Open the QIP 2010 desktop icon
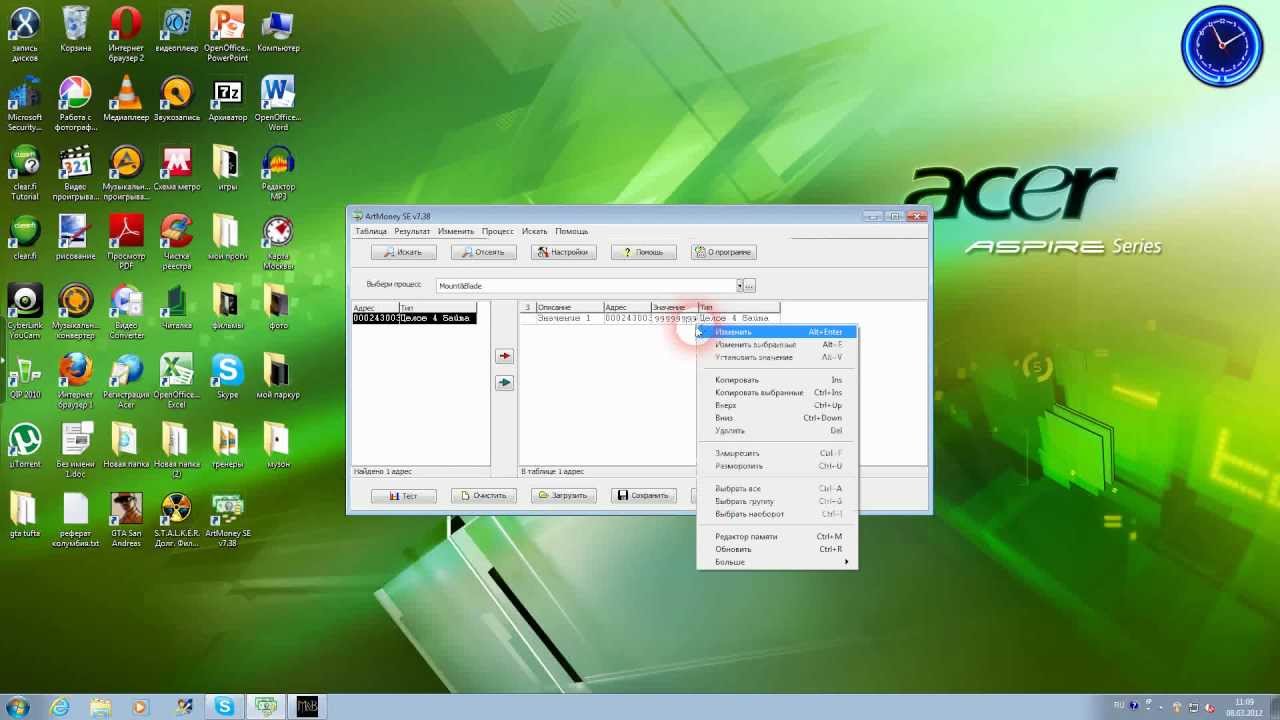Image resolution: width=1280 pixels, height=720 pixels. pyautogui.click(x=25, y=376)
